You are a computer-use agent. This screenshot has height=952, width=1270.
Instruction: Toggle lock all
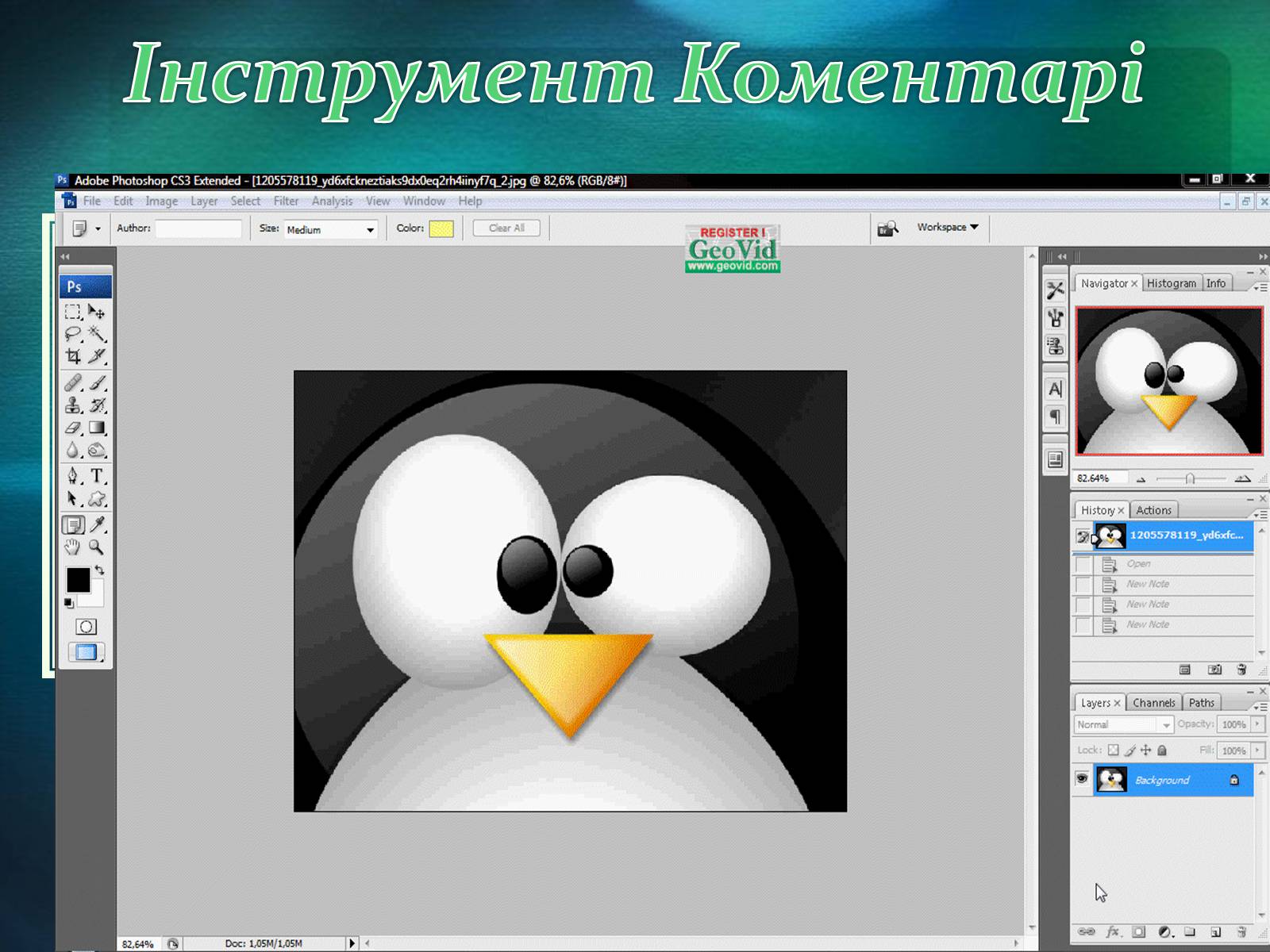click(x=1162, y=750)
